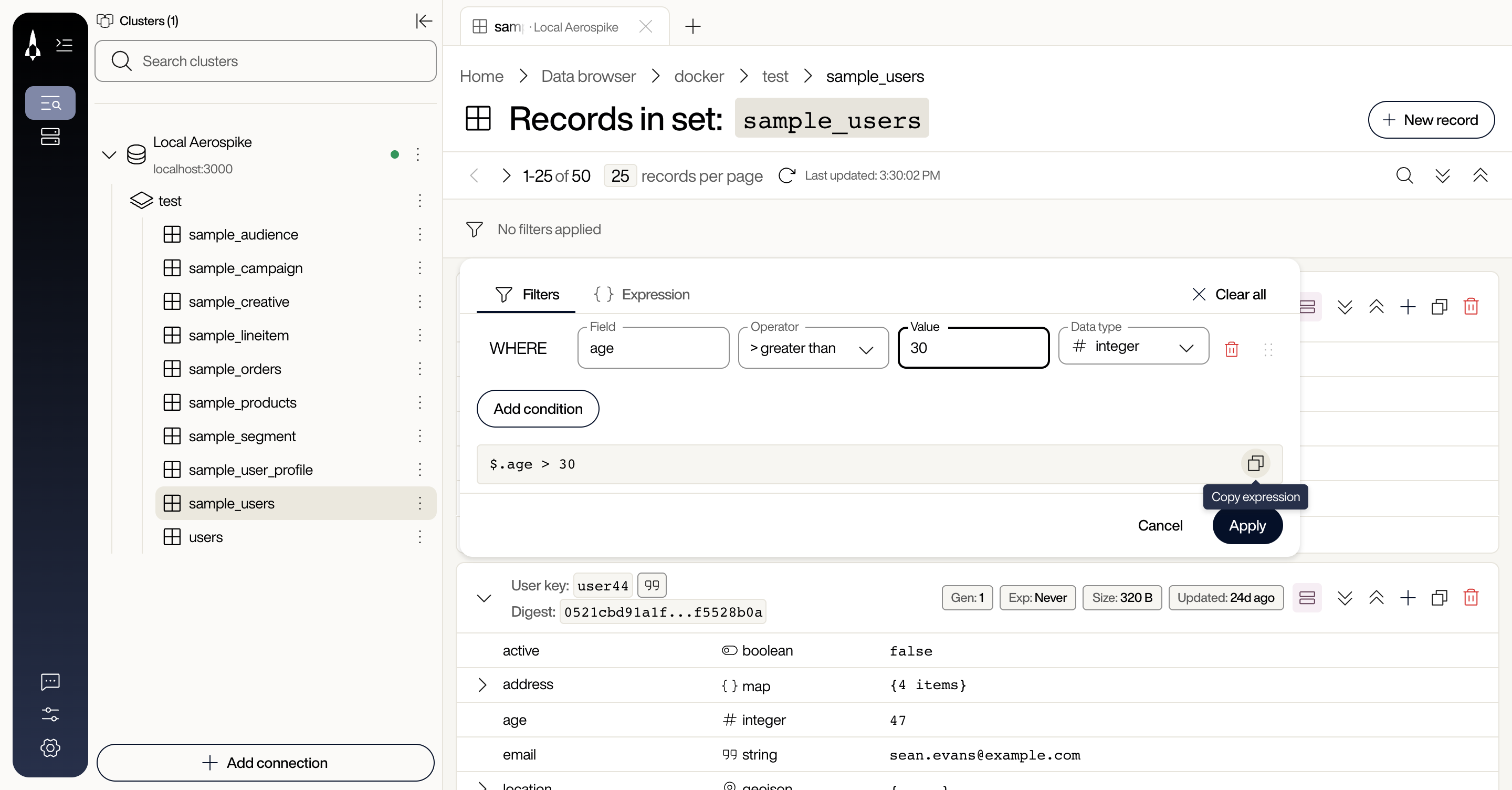This screenshot has width=1512, height=790.
Task: Toggle the user44 record view layout
Action: pyautogui.click(x=1307, y=597)
